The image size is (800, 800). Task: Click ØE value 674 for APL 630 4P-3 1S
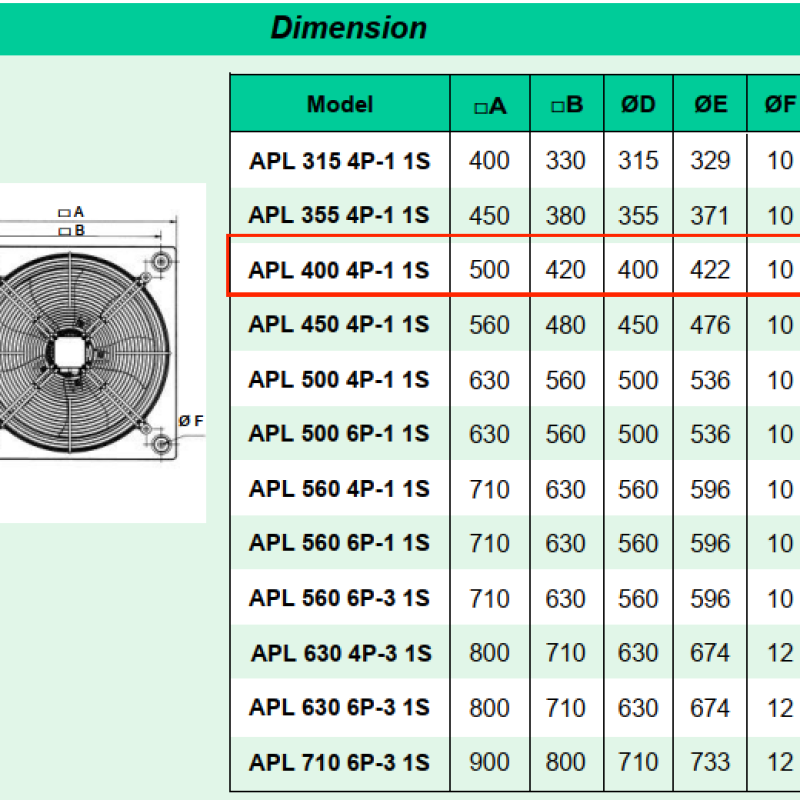tap(710, 653)
